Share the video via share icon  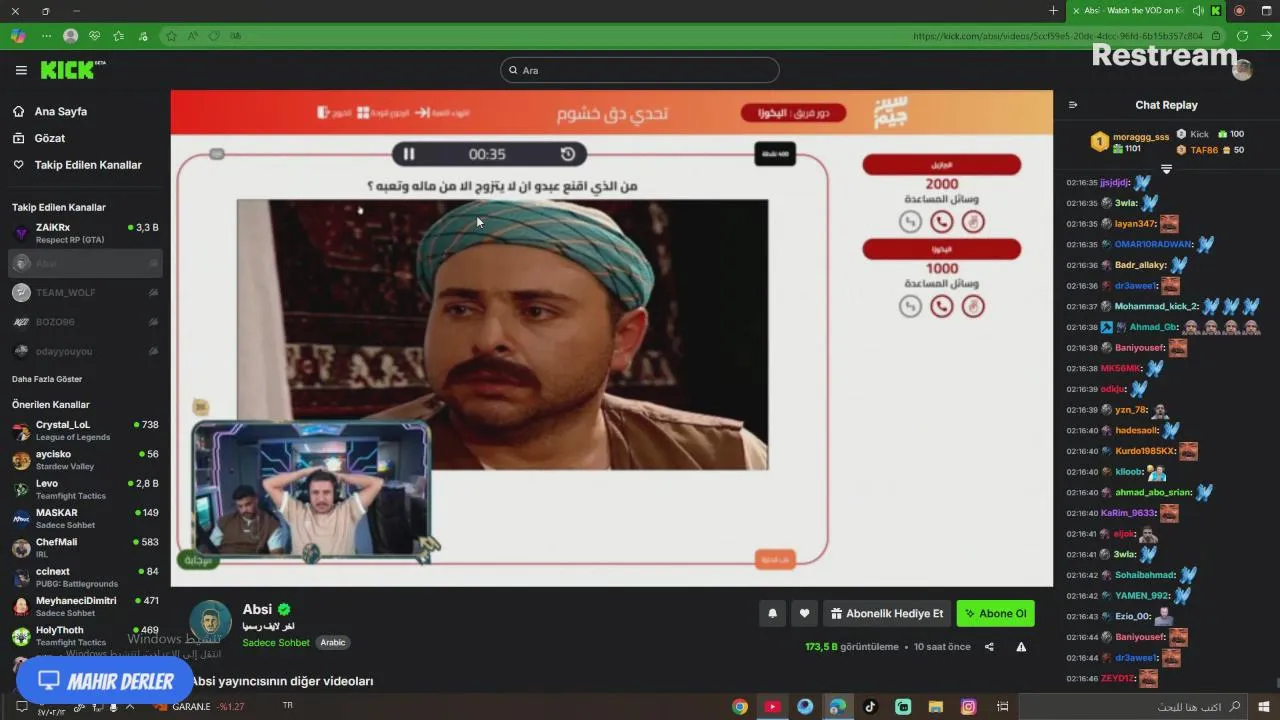(x=989, y=647)
